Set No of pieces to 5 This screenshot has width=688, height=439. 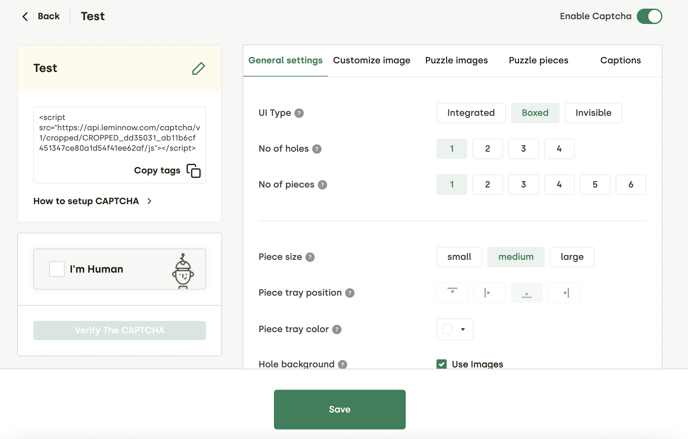(x=595, y=185)
